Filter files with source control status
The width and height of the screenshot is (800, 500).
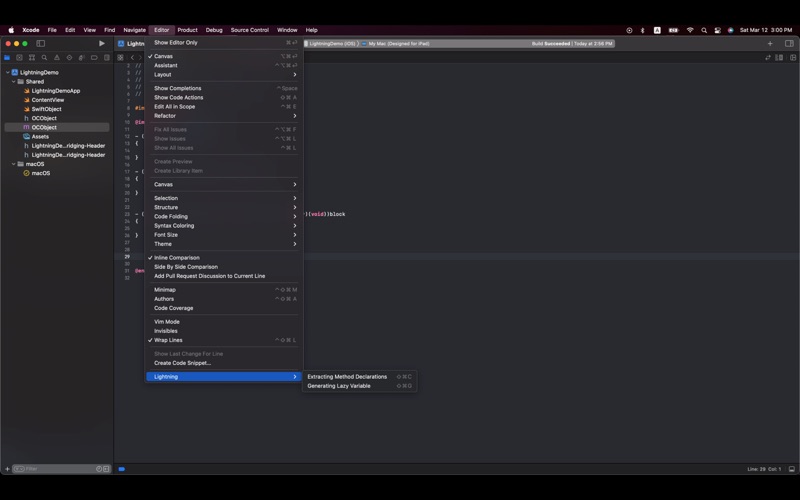[106, 469]
